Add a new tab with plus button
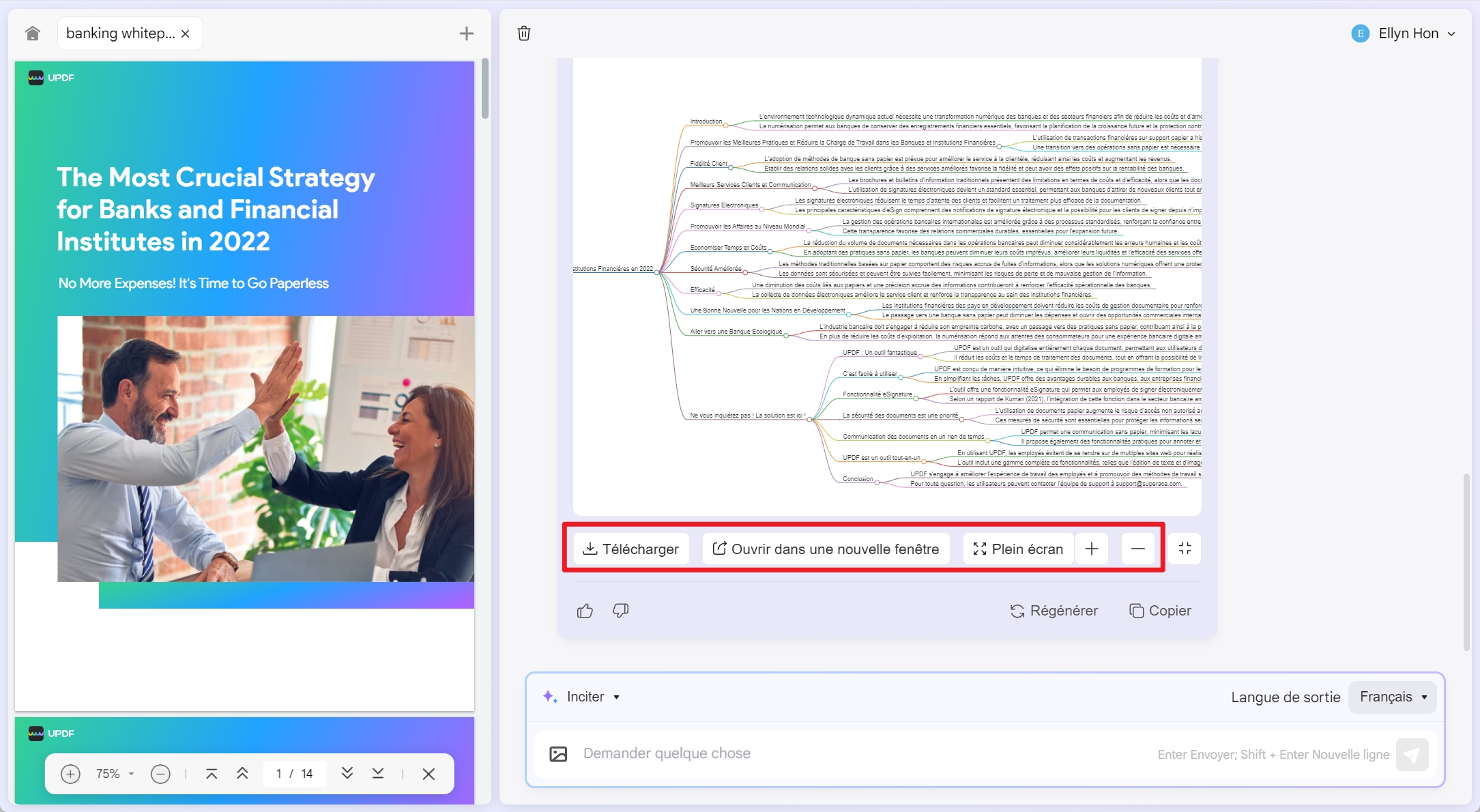Viewport: 1480px width, 812px height. 467,33
